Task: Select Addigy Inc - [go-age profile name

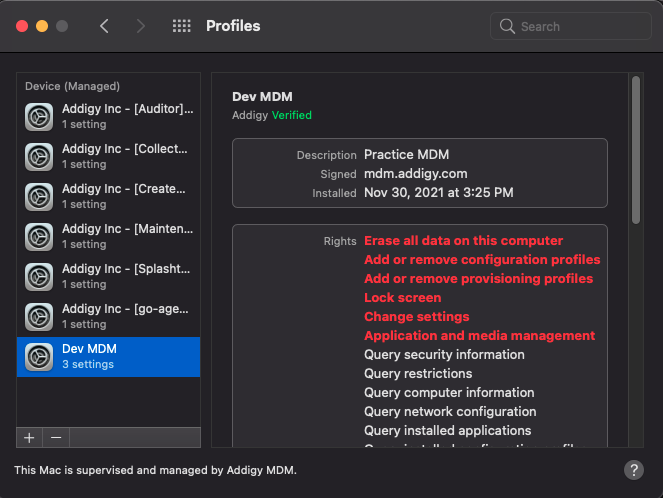Action: point(125,309)
